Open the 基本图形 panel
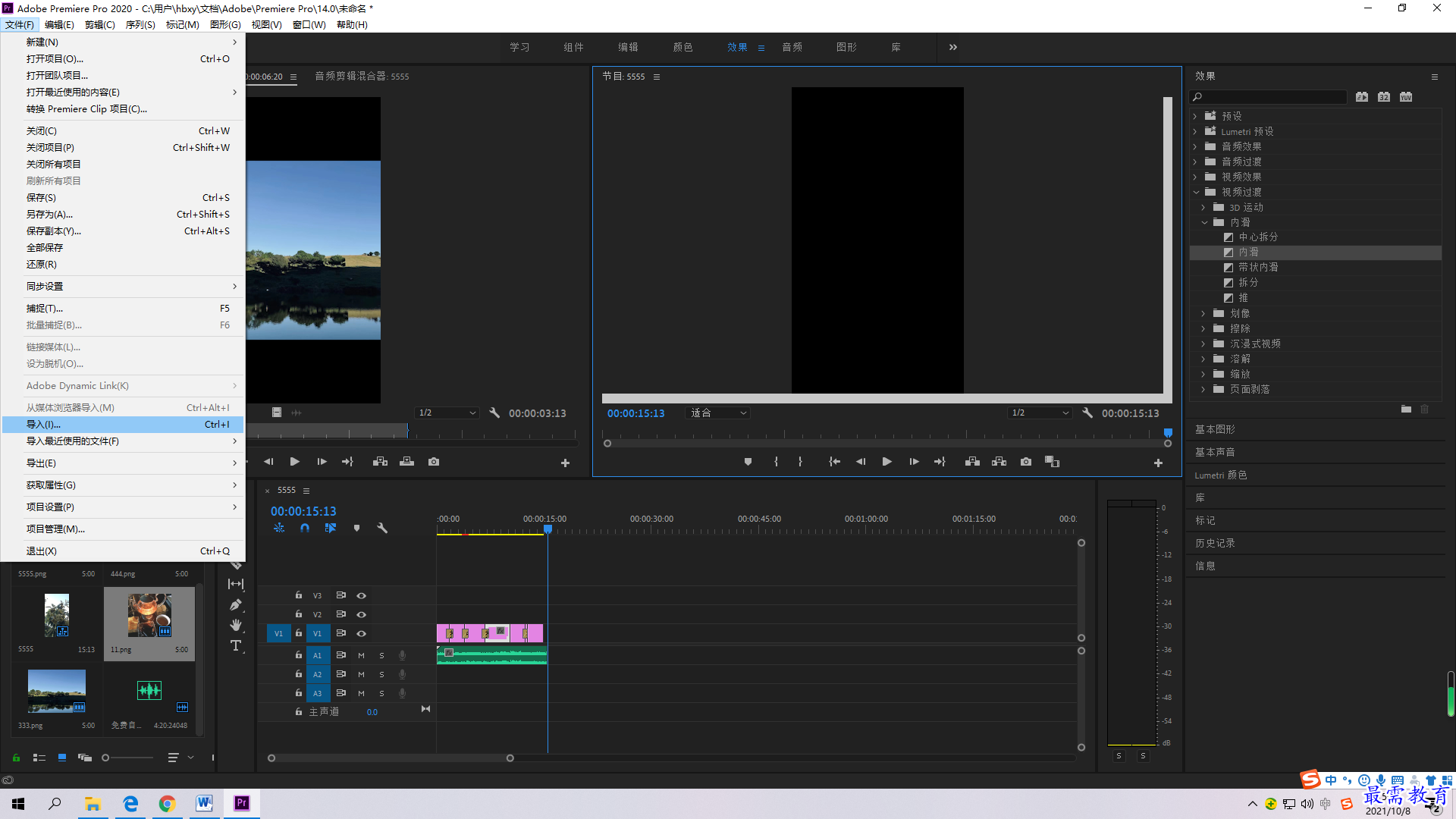1456x819 pixels. coord(1215,429)
